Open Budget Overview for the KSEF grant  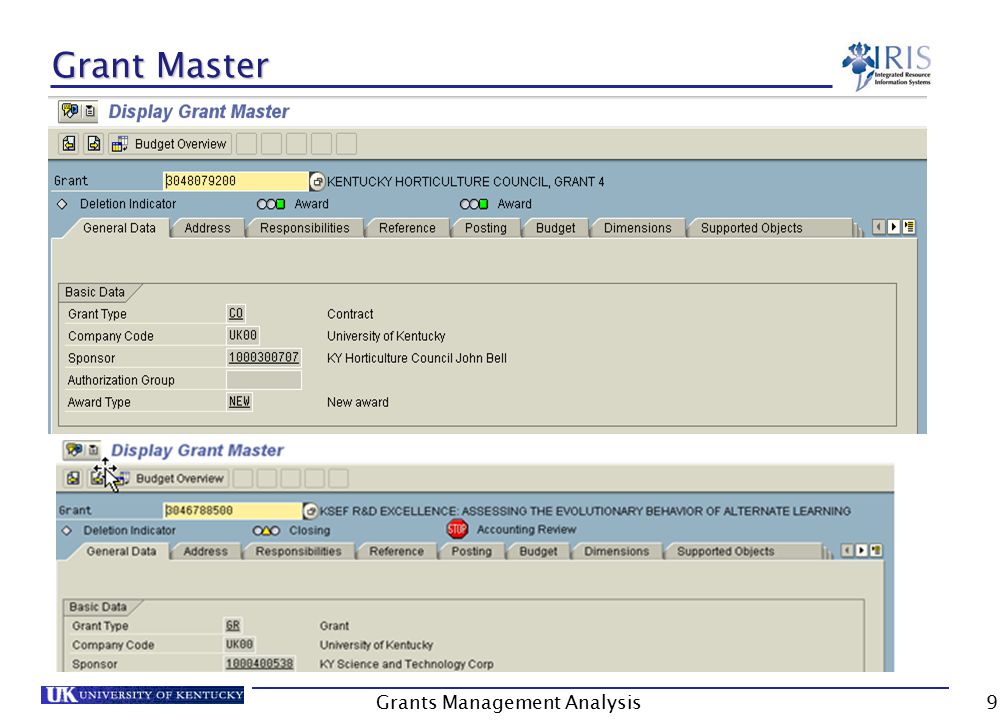(x=172, y=478)
